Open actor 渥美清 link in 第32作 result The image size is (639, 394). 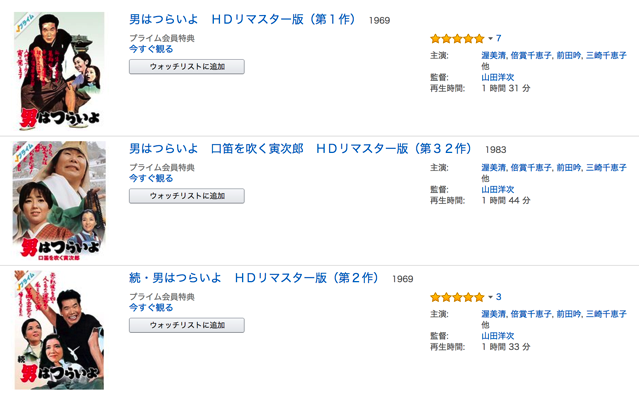click(494, 167)
